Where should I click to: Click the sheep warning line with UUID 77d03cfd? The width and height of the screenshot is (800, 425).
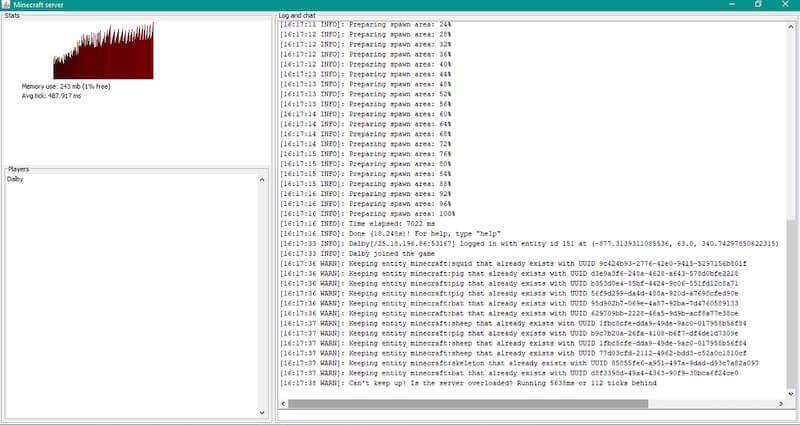pos(513,353)
